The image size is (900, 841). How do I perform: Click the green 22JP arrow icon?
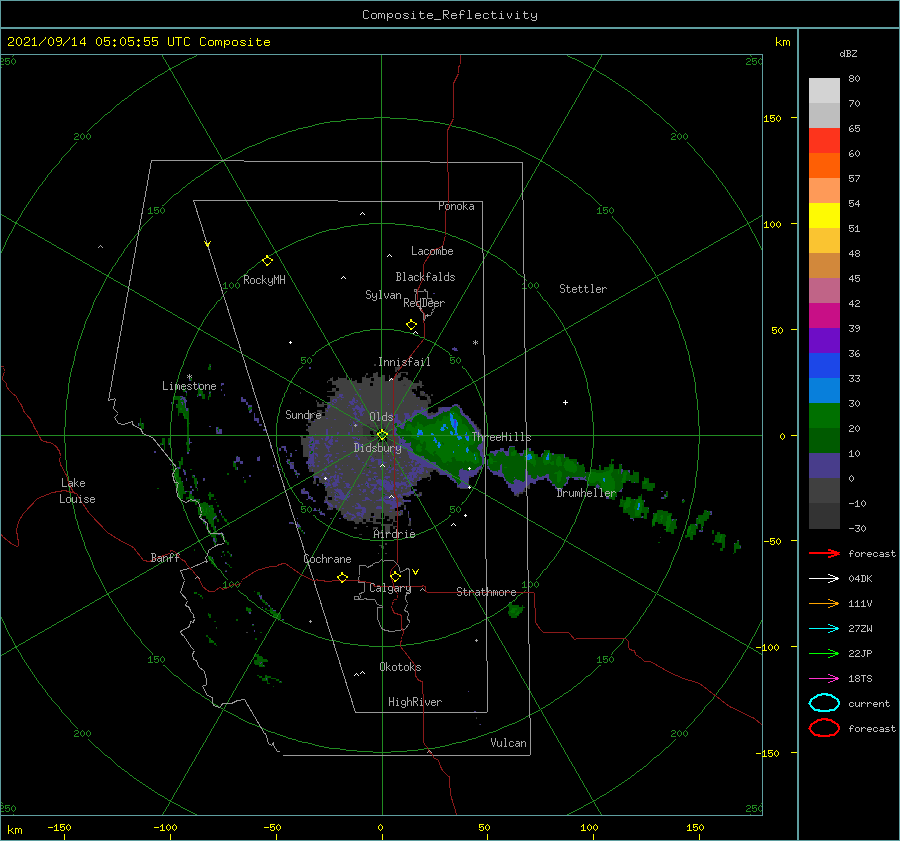[824, 653]
